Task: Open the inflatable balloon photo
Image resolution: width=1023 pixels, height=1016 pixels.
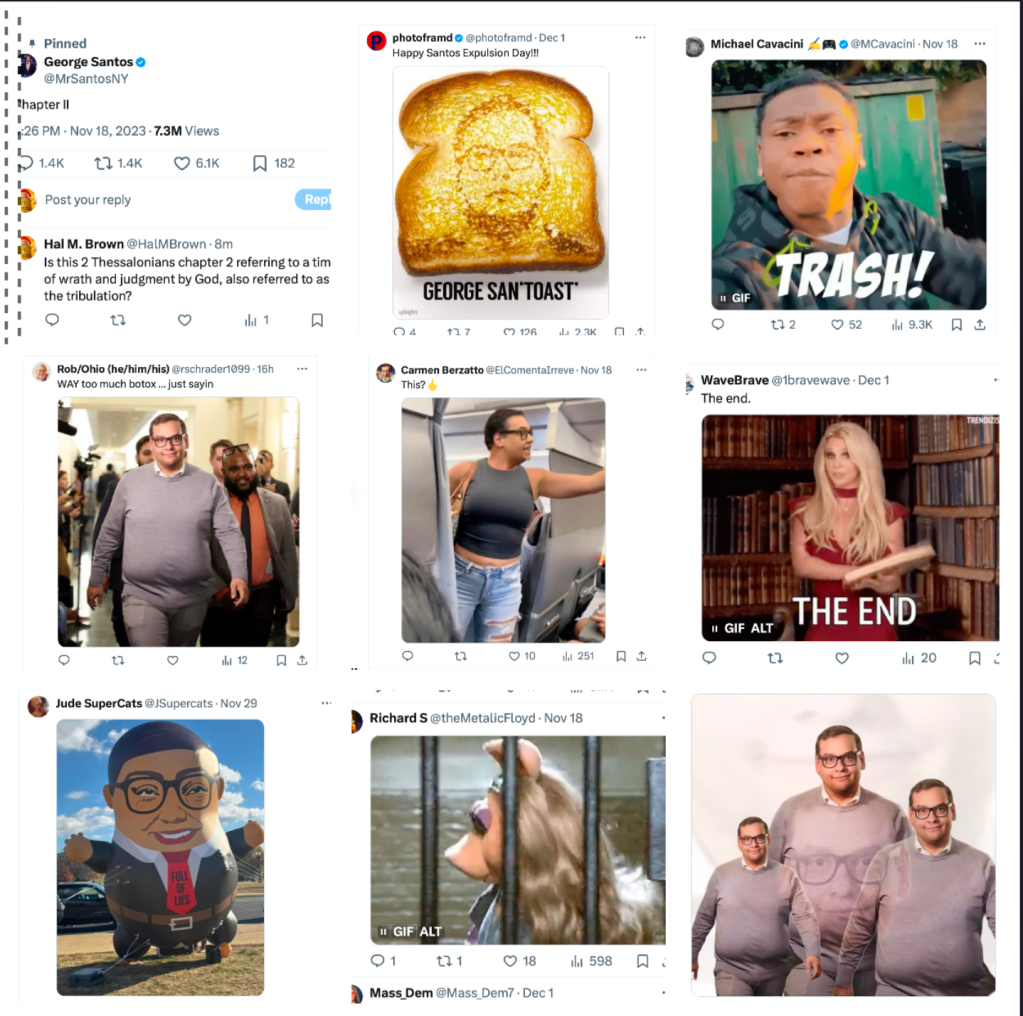Action: pyautogui.click(x=160, y=857)
